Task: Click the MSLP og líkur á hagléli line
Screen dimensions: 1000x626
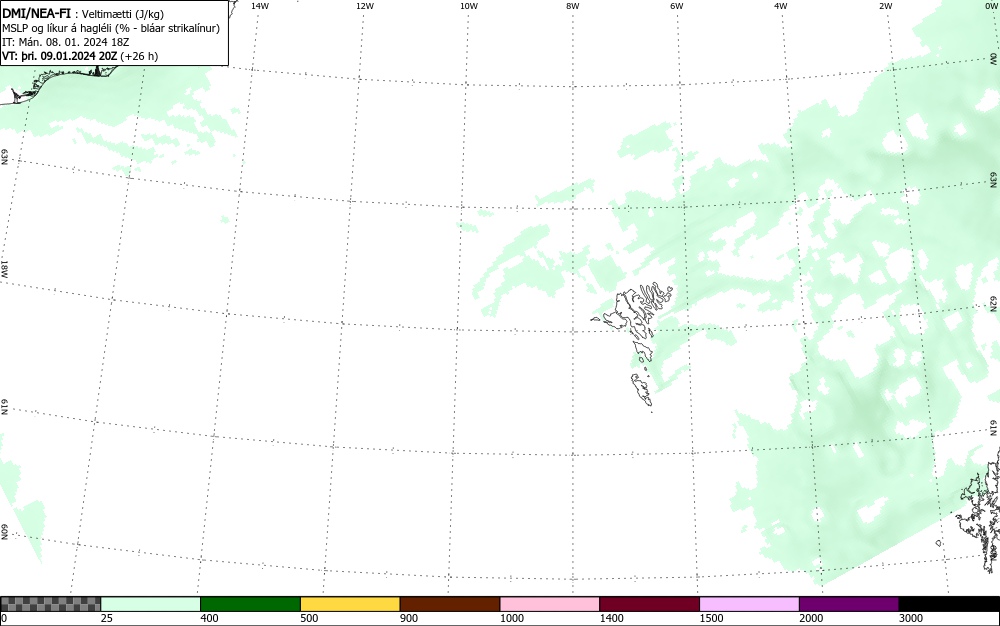Action: pos(110,28)
